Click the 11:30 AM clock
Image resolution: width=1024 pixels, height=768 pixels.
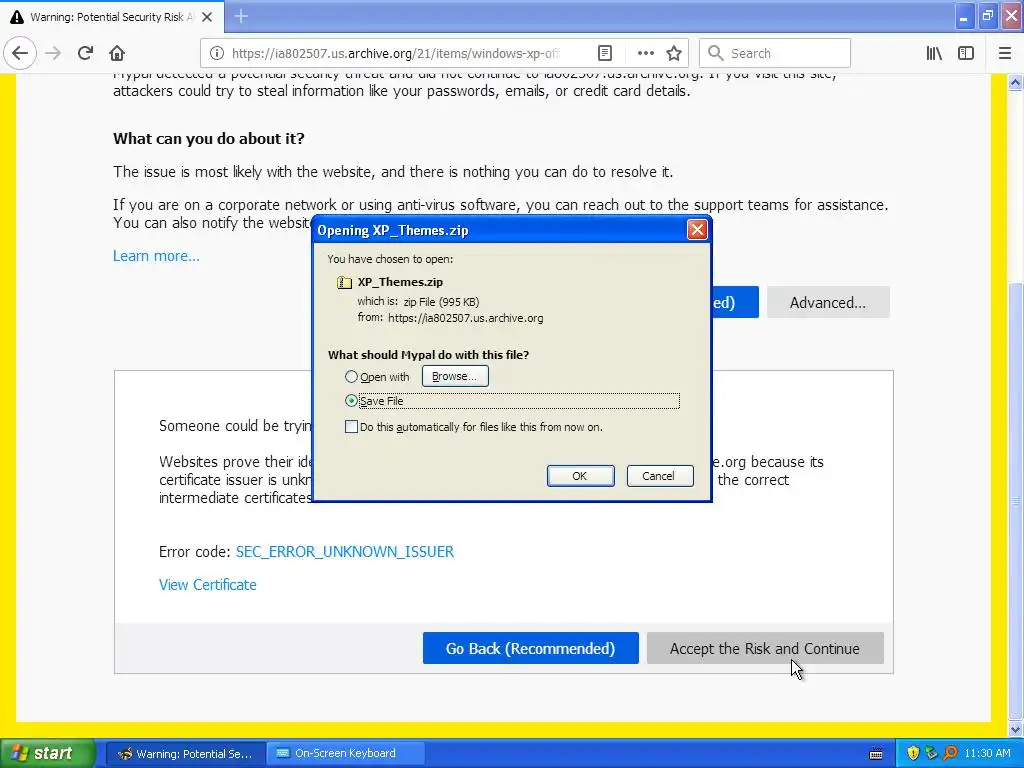point(987,754)
